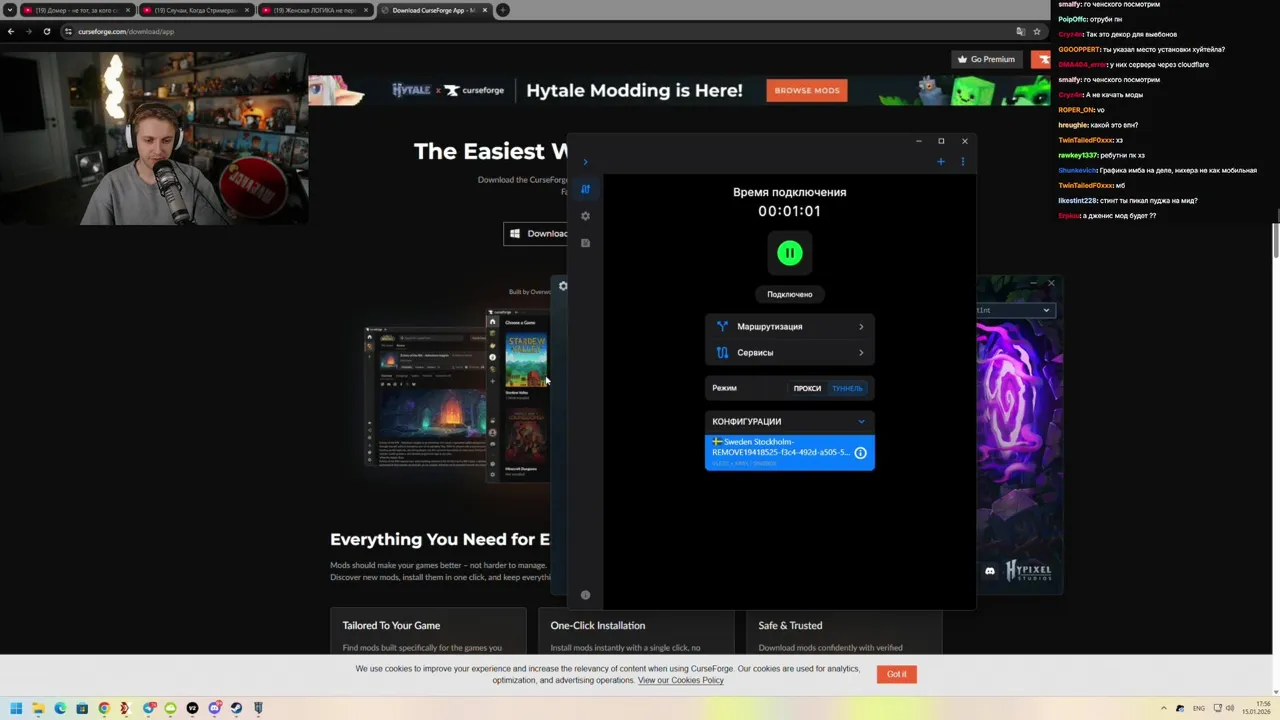Click BROWSE MODS on Hytale banner

coord(807,90)
